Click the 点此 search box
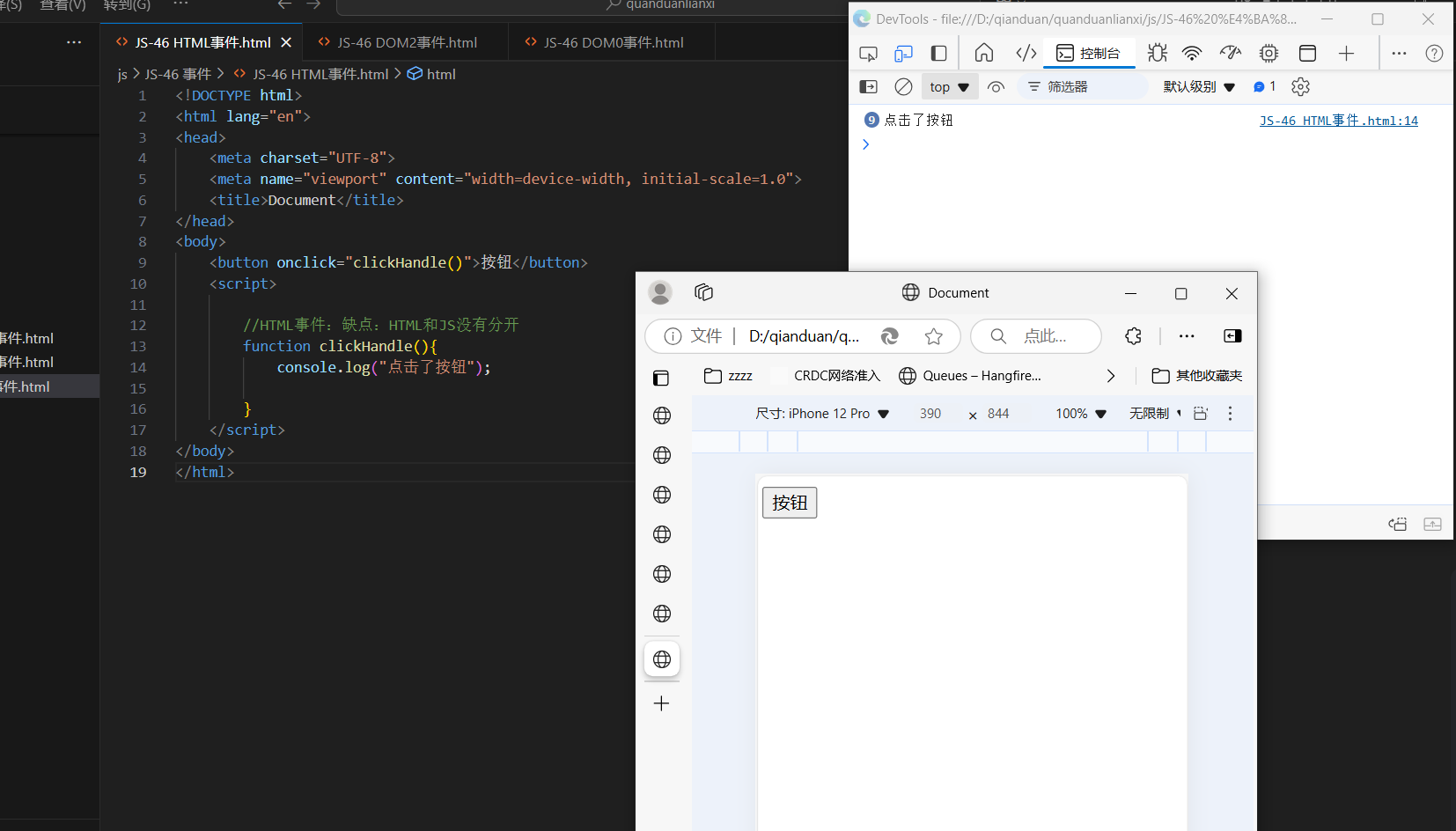The image size is (1456, 831). (1036, 336)
